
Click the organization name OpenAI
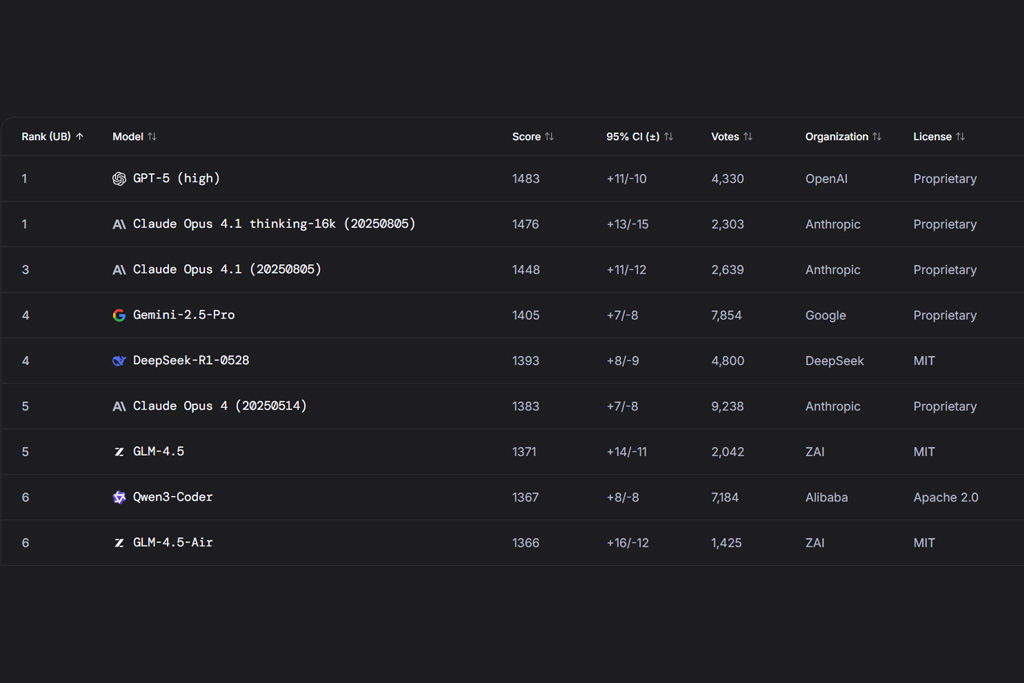click(826, 179)
